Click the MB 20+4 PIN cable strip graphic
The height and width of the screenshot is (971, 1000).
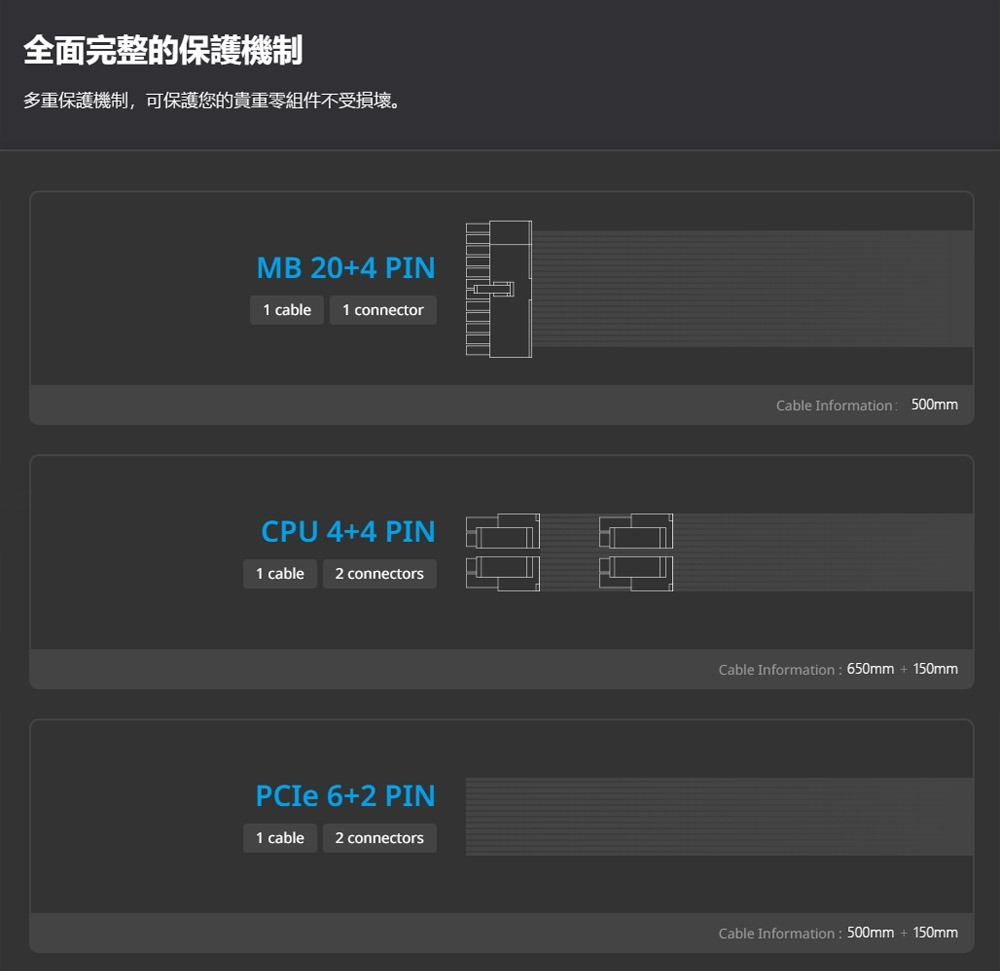click(752, 289)
